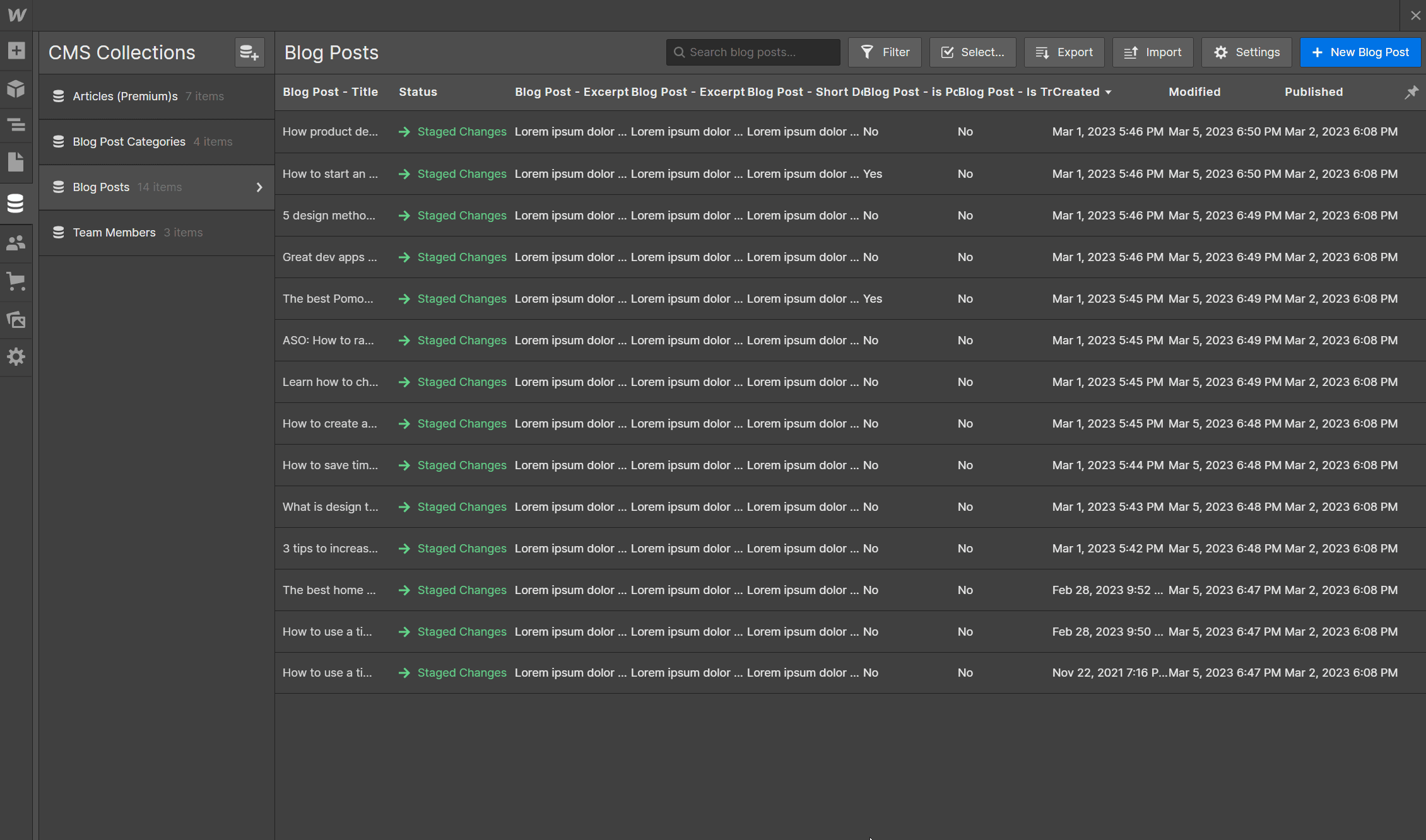This screenshot has height=840, width=1426.
Task: Export the blog posts
Action: (1064, 52)
